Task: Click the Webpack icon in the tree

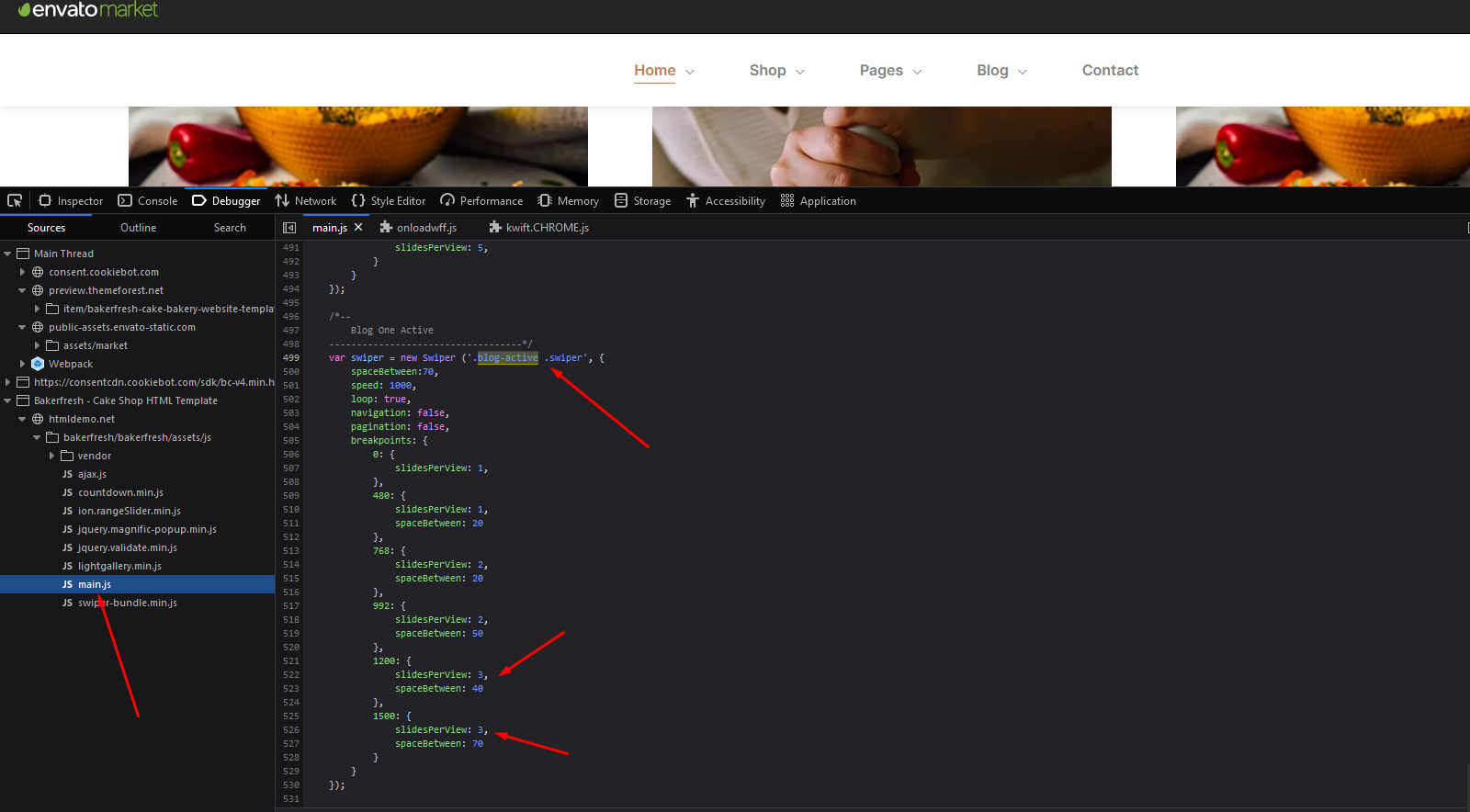Action: point(38,364)
